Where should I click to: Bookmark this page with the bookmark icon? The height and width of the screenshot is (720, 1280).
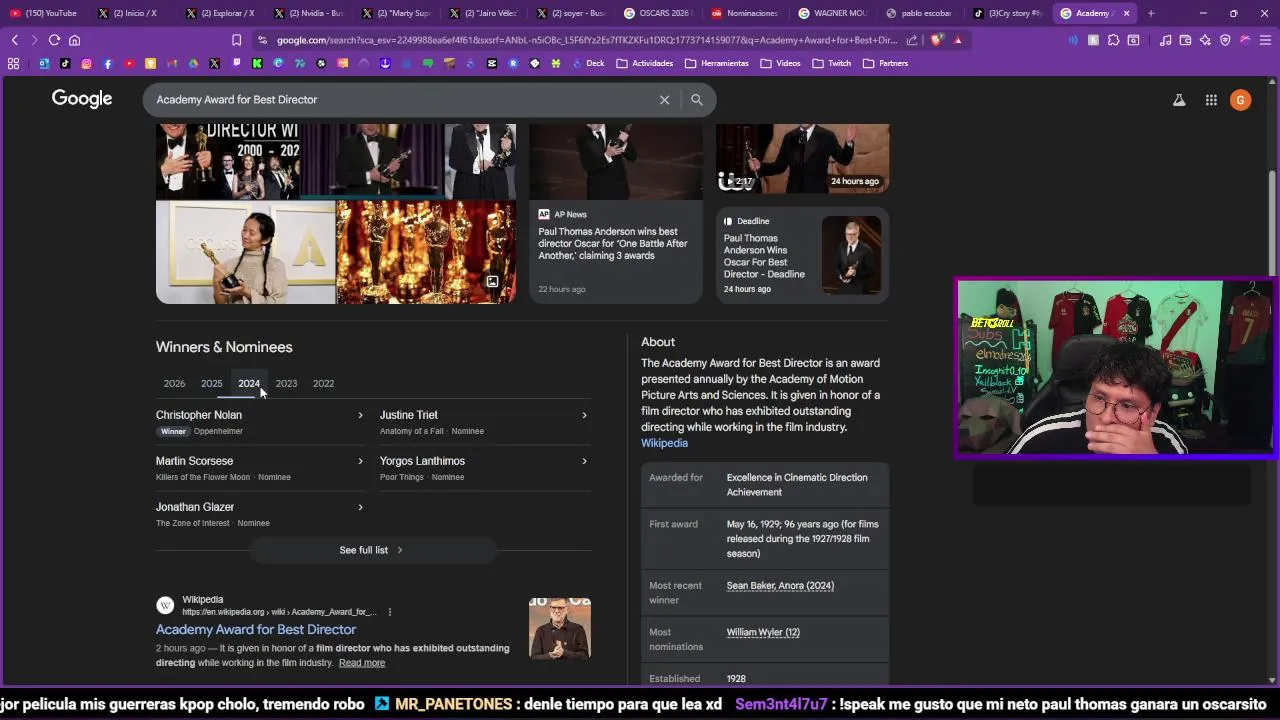[x=236, y=40]
